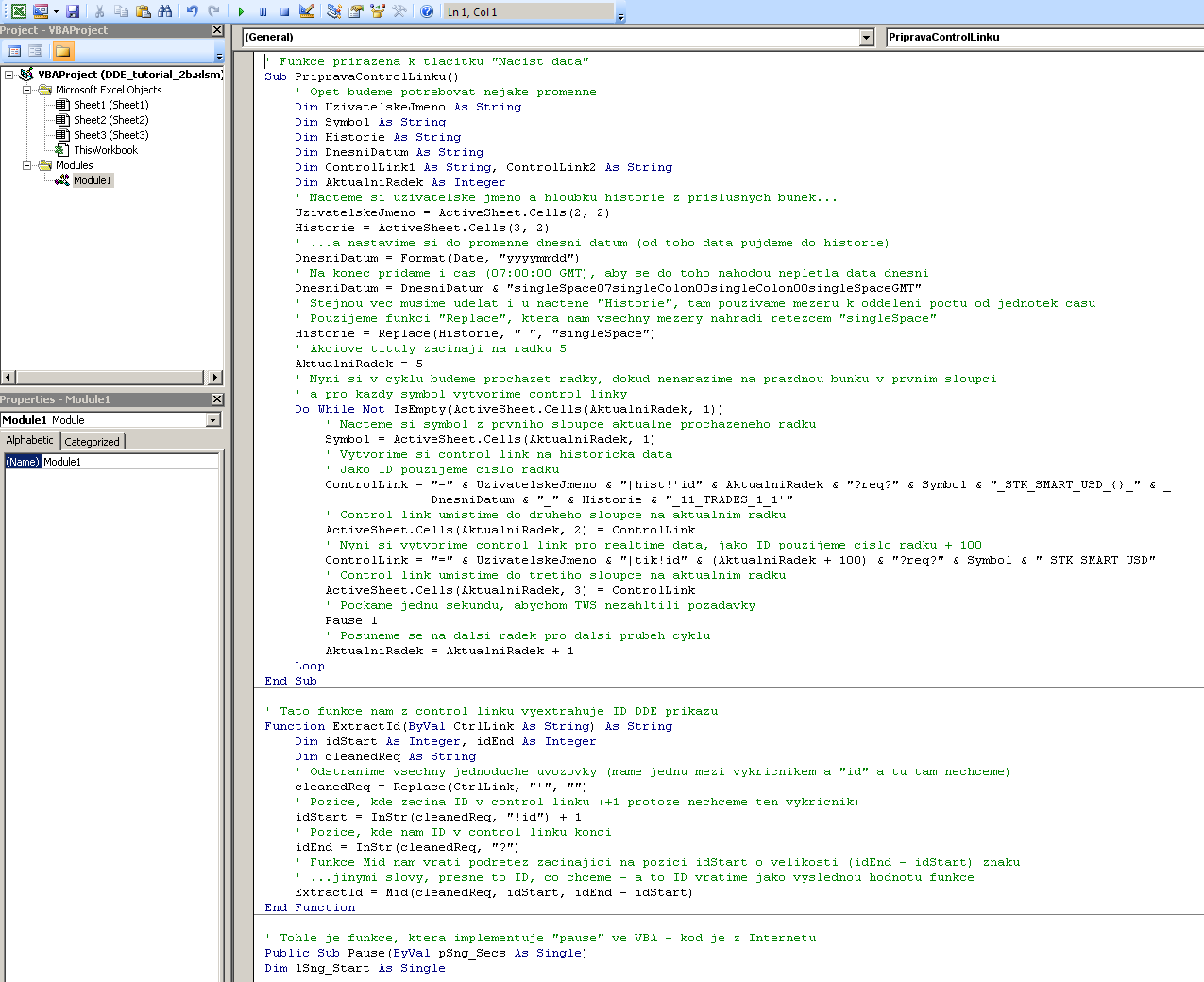This screenshot has width=1204, height=982.
Task: Click the View Code button in the Project panel
Action: [x=14, y=51]
